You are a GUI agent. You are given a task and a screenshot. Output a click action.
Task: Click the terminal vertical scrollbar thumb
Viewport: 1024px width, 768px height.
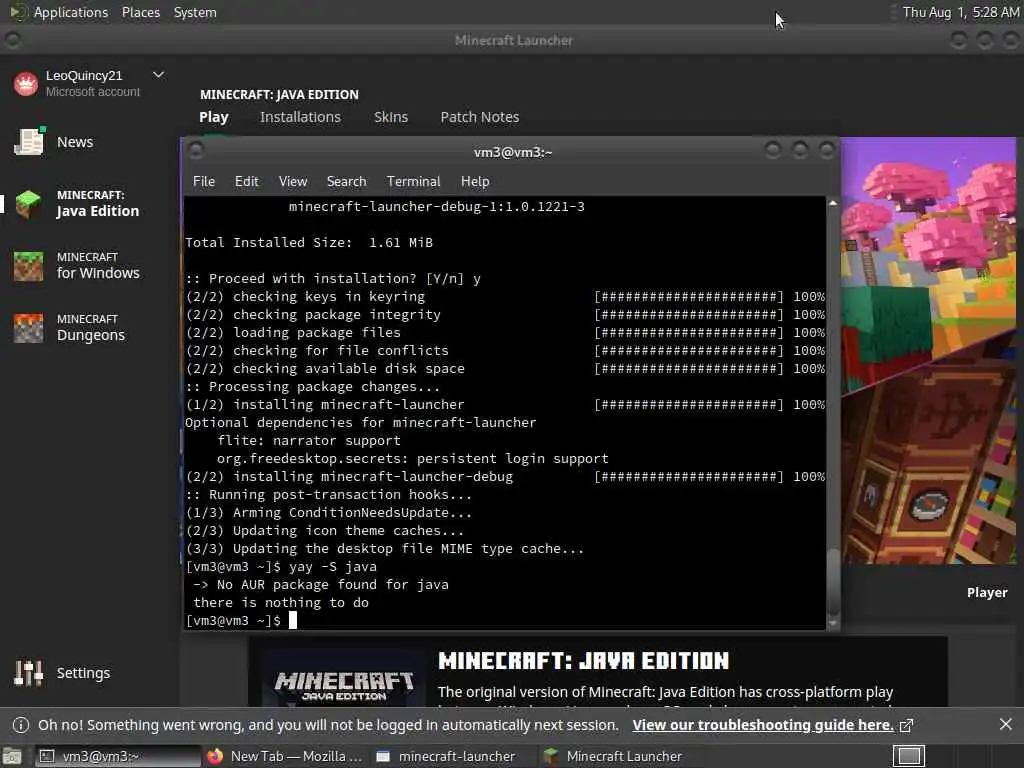pos(833,581)
